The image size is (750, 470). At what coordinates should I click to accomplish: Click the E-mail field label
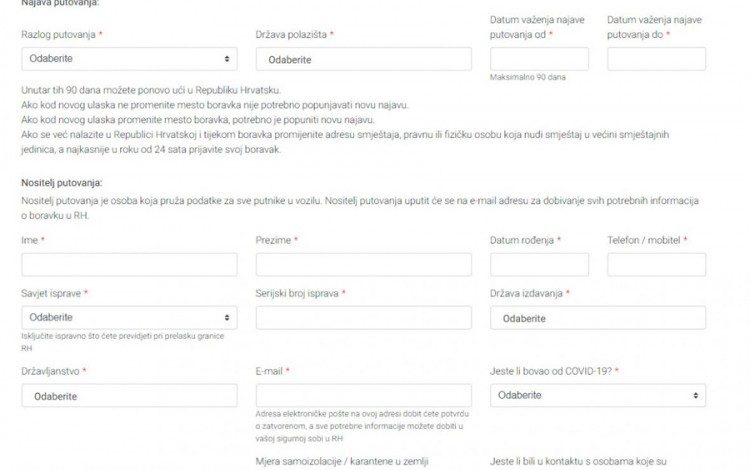tap(270, 371)
